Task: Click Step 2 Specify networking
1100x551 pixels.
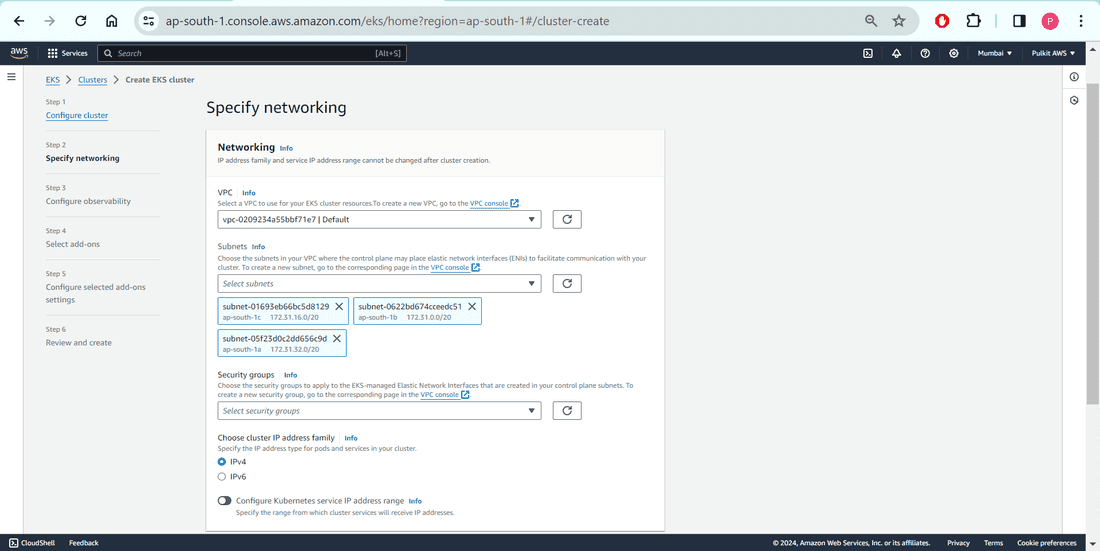Action: (83, 158)
